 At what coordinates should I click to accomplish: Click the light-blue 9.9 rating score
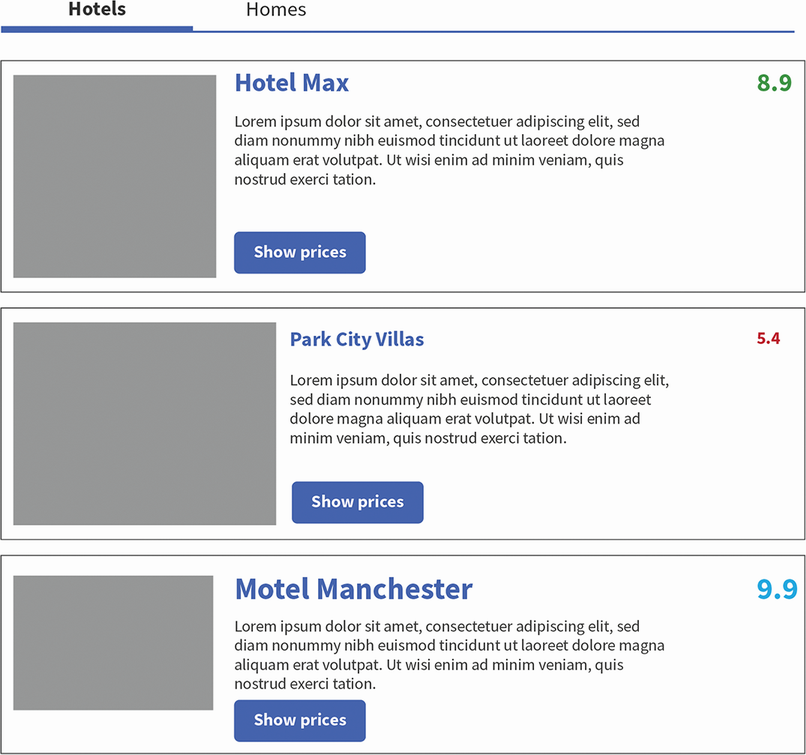pos(776,589)
